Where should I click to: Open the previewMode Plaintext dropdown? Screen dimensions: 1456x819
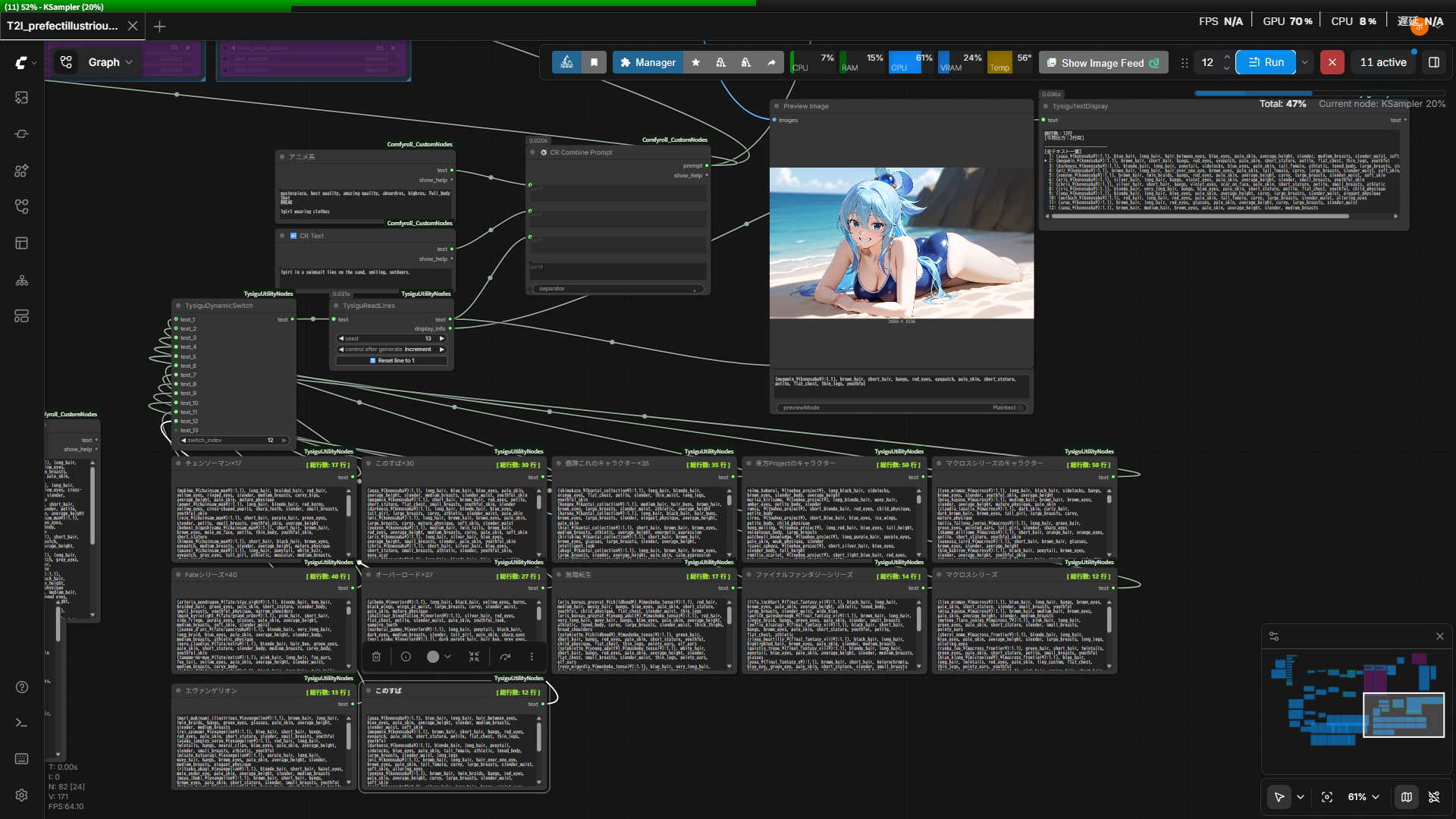[902, 408]
